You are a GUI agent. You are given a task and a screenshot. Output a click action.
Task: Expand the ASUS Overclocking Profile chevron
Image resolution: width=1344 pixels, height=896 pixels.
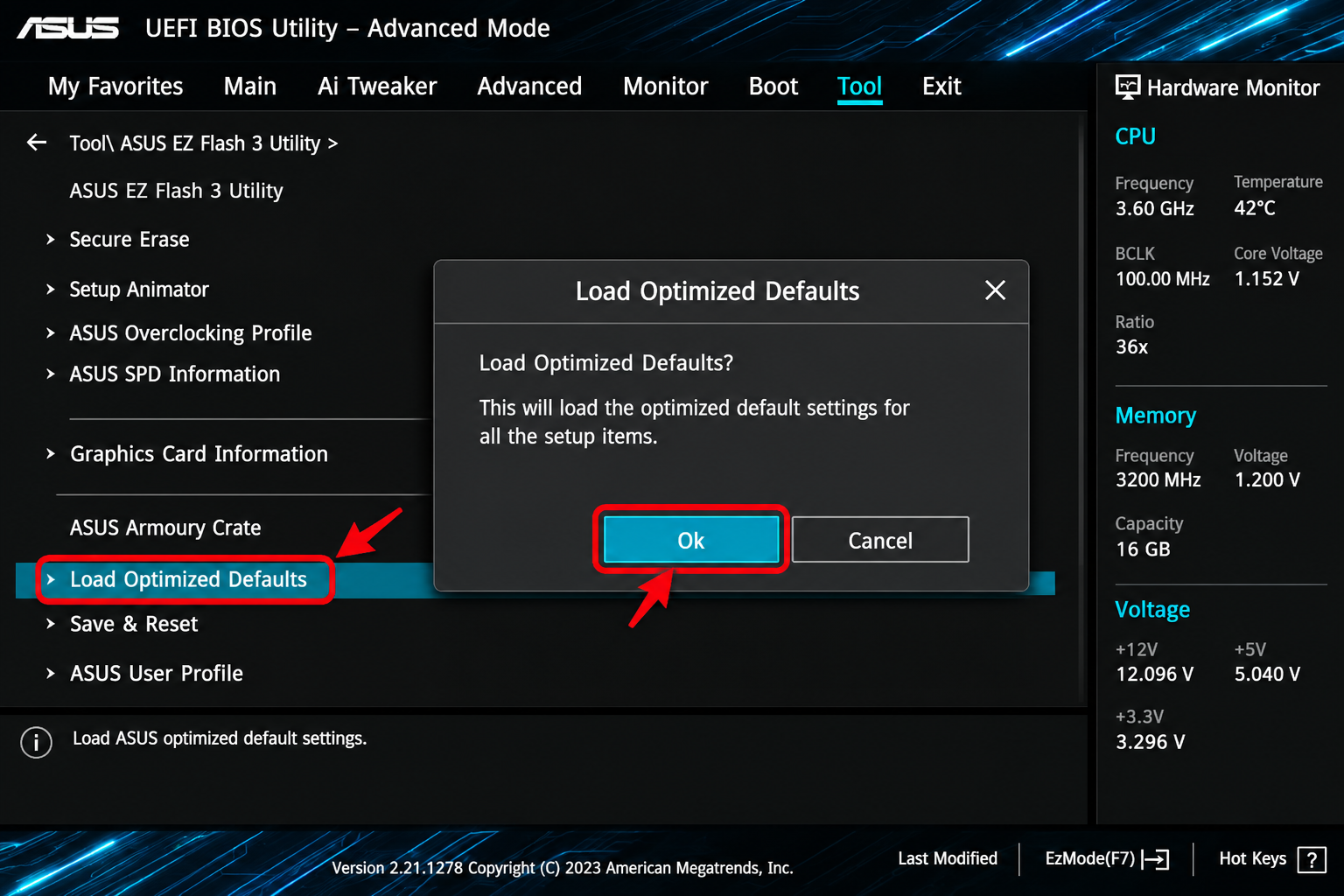51,333
